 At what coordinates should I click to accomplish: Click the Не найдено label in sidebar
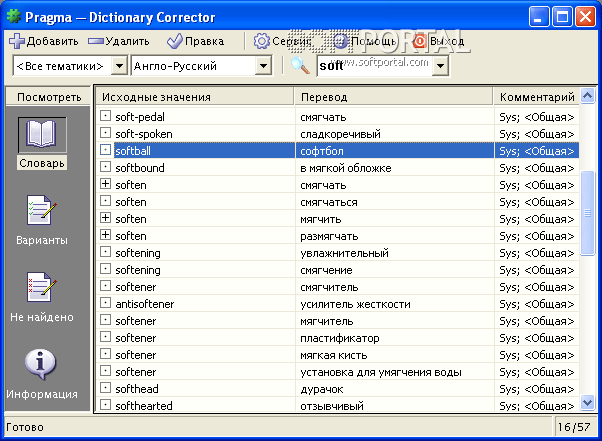click(42, 317)
